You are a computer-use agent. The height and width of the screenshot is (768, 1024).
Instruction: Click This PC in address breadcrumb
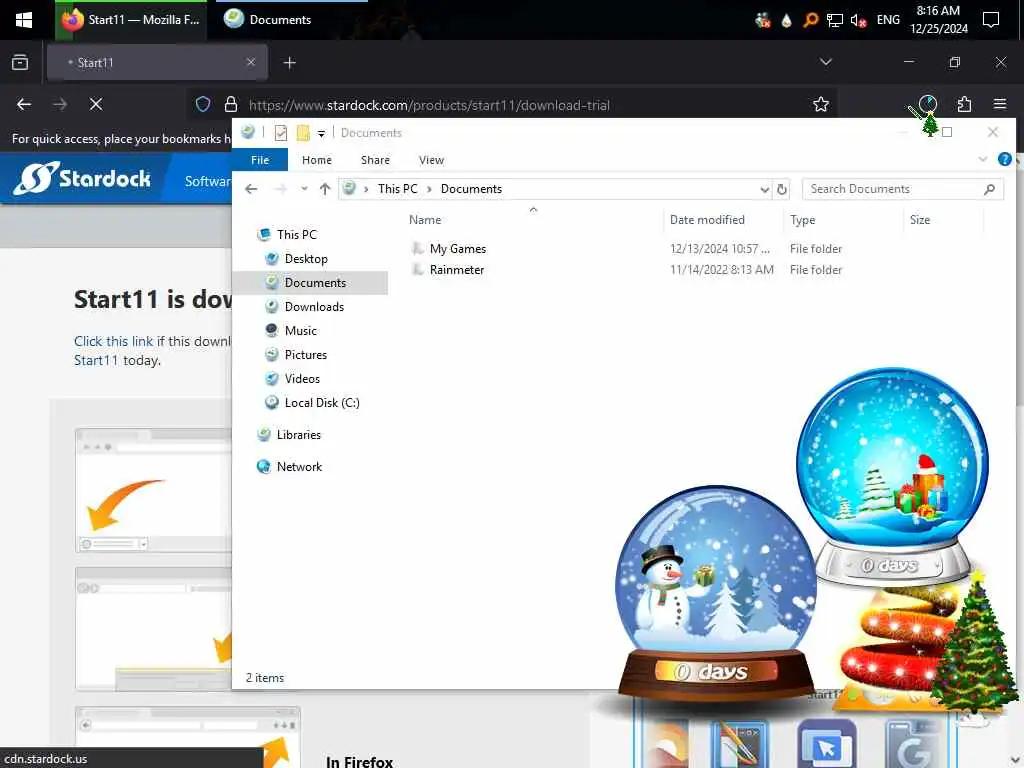tap(397, 189)
